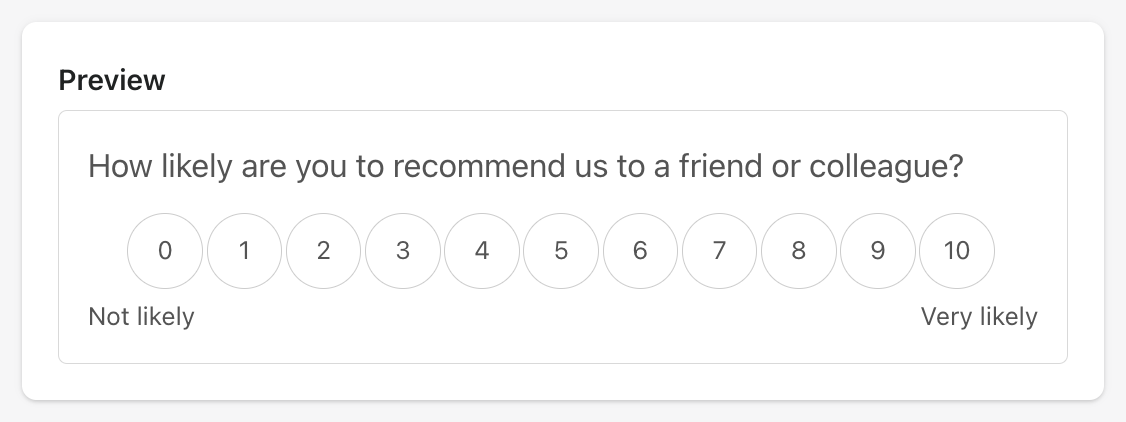Pick the rating 2 circle
1126x422 pixels.
[x=323, y=250]
